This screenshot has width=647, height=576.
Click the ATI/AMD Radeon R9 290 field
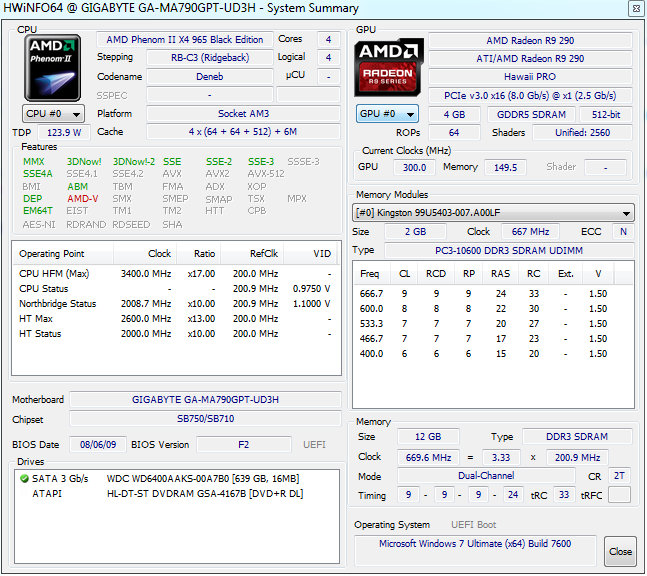click(530, 59)
